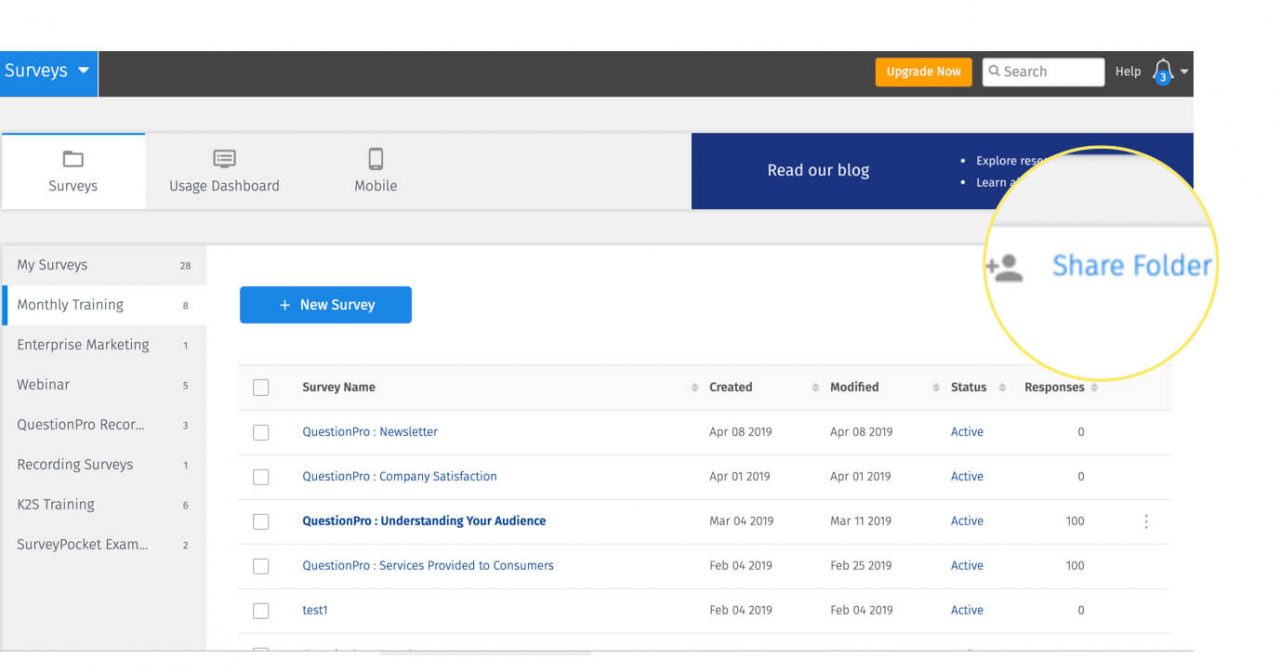Viewport: 1280px width, 672px height.
Task: Click the New Survey button
Action: 325,304
